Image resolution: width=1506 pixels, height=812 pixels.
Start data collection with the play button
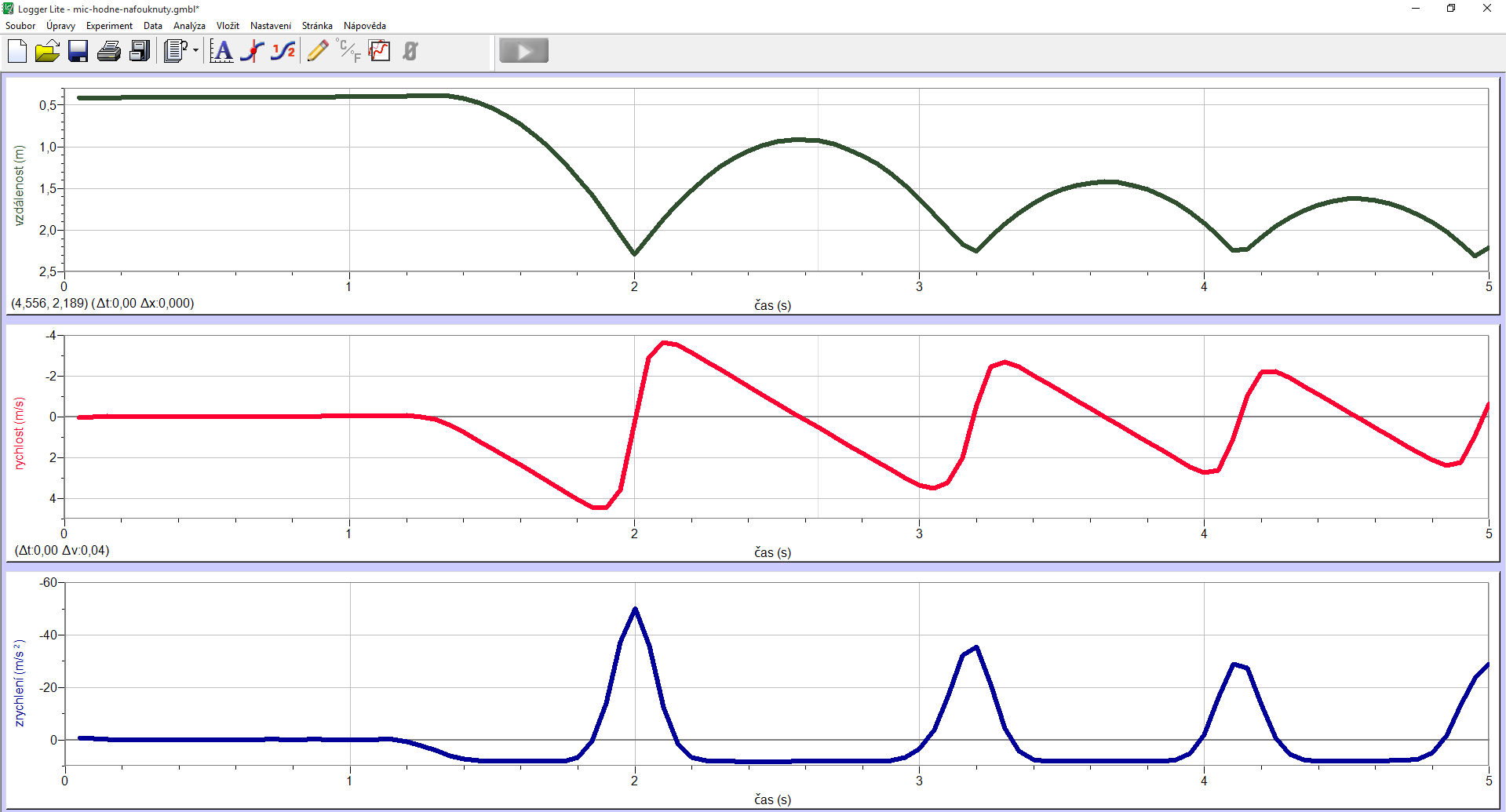coord(523,52)
